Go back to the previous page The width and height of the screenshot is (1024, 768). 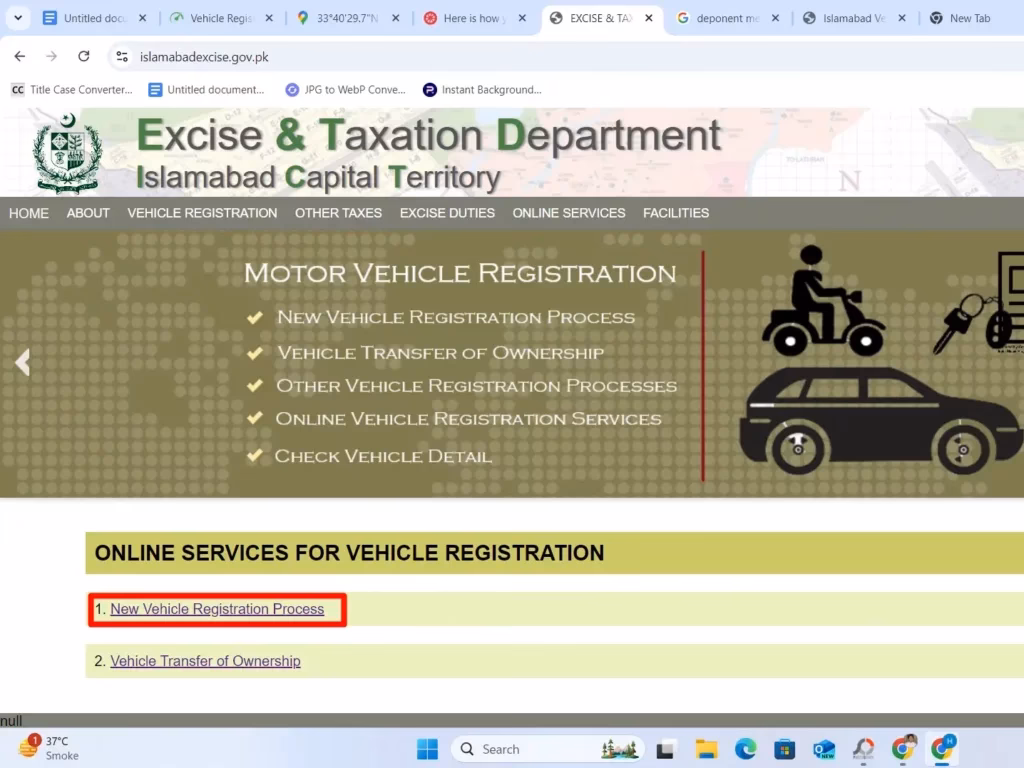(20, 57)
